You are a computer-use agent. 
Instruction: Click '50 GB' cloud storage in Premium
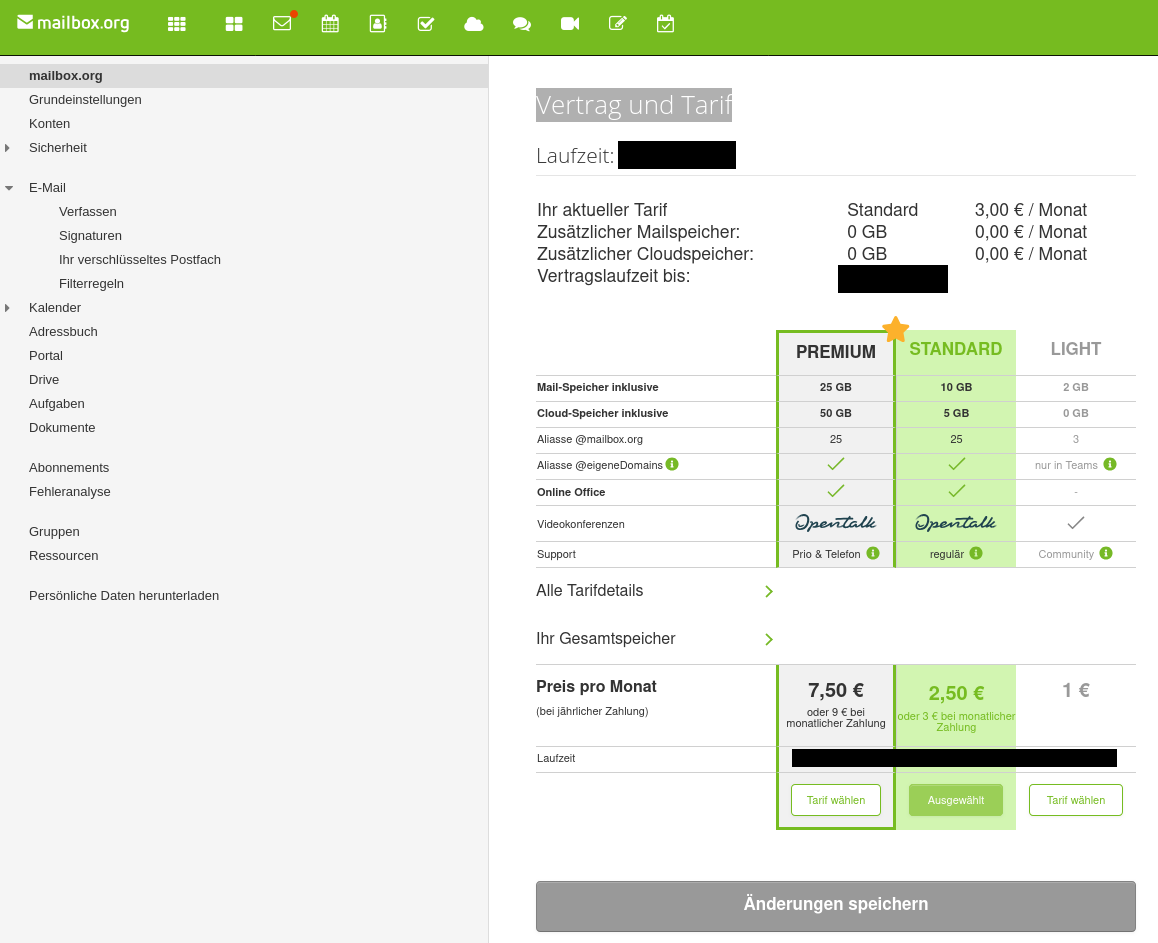[835, 413]
